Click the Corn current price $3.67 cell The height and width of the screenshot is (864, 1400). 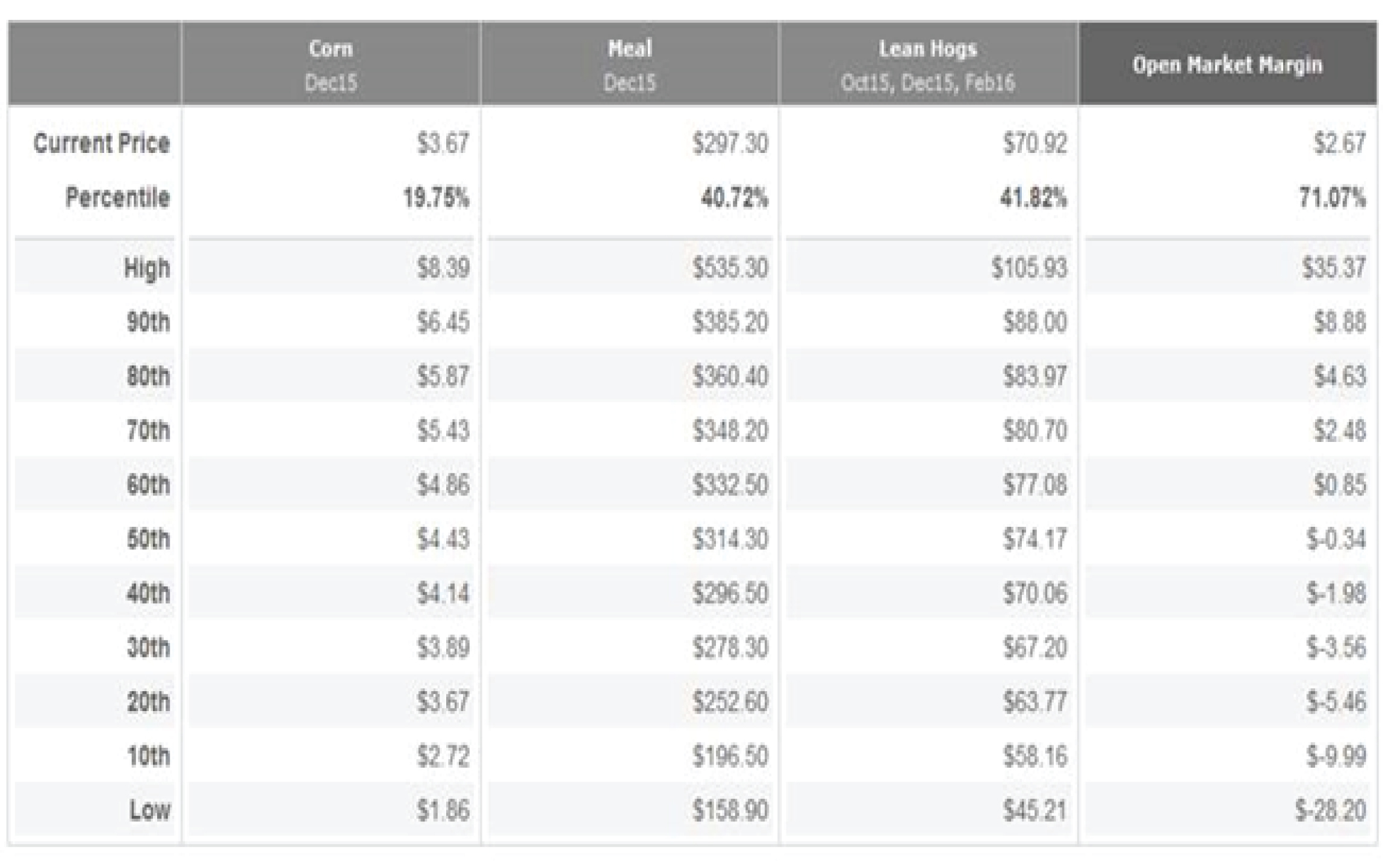tap(443, 143)
